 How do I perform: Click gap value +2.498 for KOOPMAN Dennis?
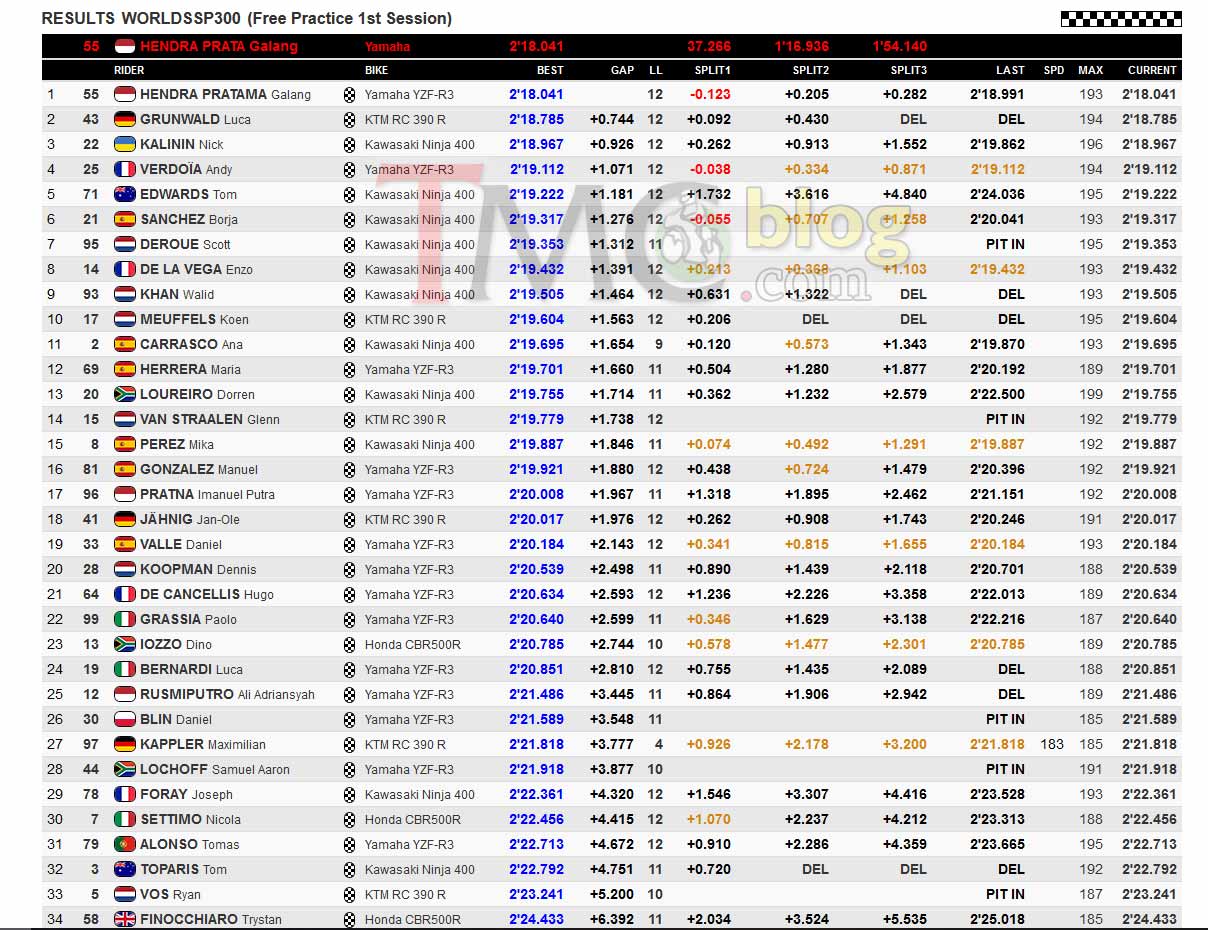point(612,569)
